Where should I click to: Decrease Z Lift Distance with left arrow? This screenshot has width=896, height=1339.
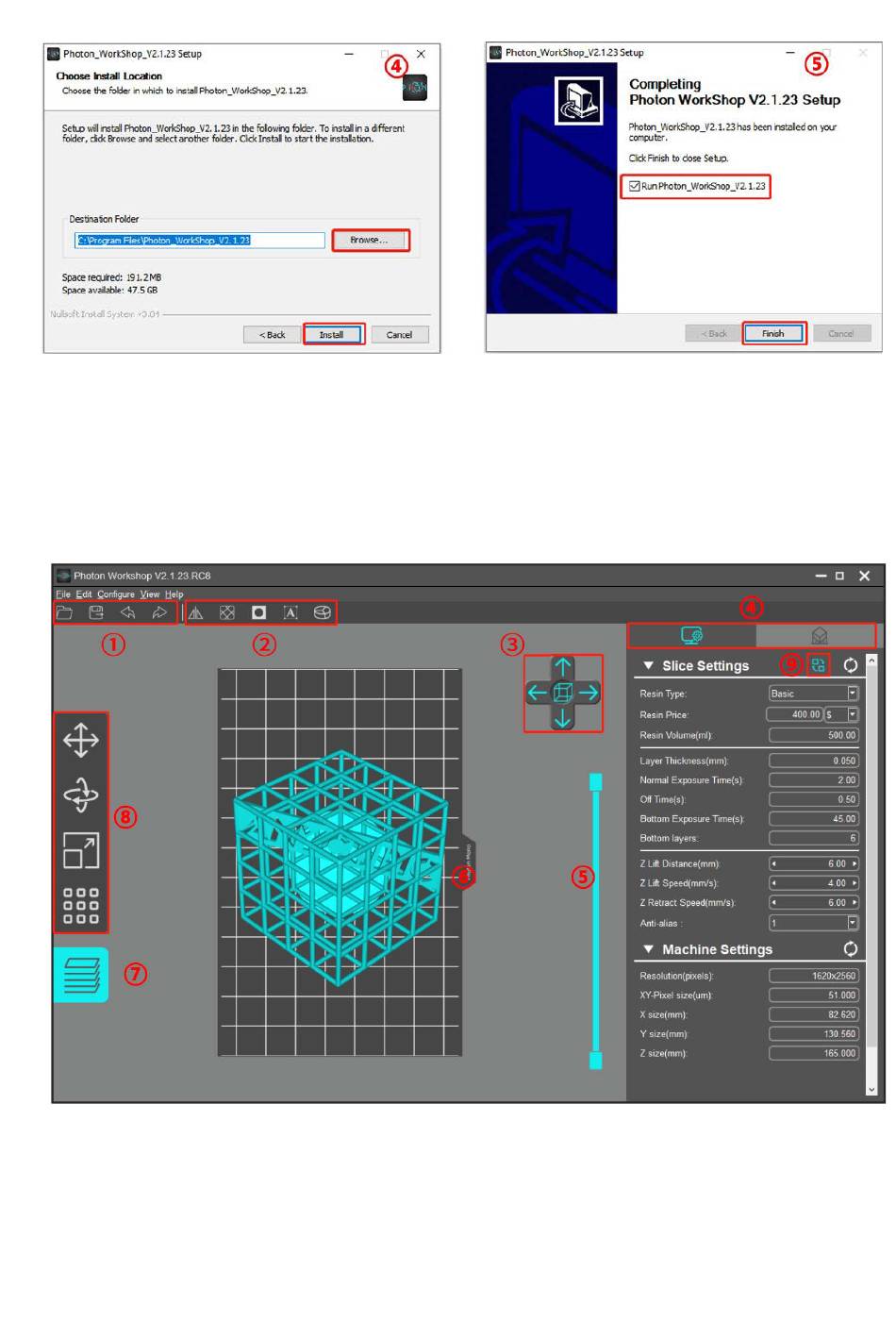click(774, 863)
